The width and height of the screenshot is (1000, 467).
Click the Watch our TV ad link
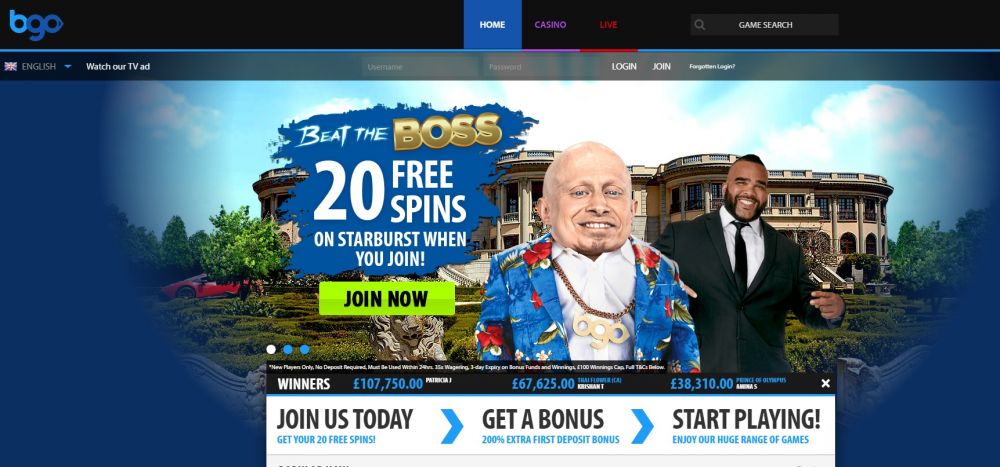point(118,66)
